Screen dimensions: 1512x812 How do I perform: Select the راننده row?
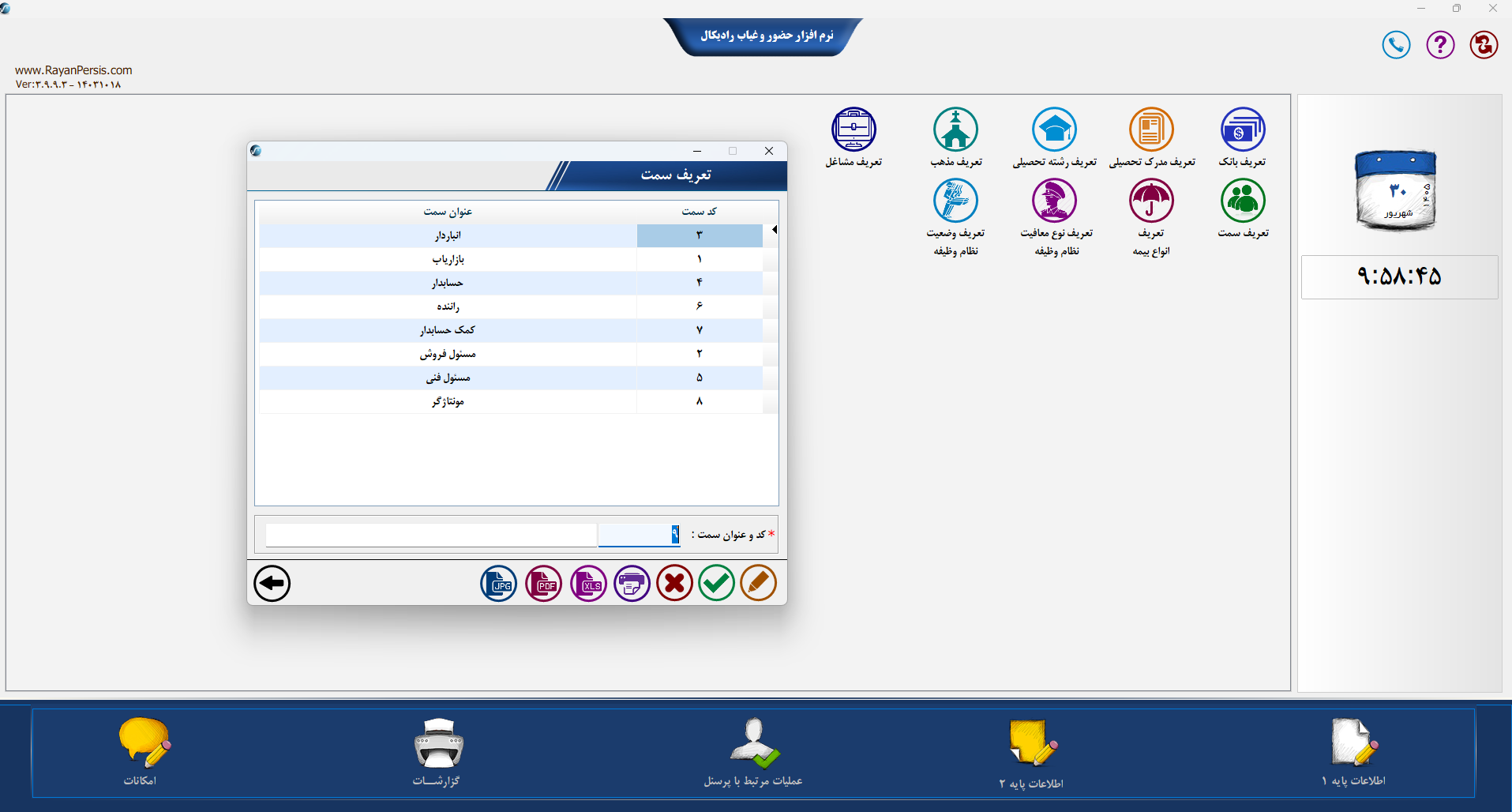click(x=511, y=306)
